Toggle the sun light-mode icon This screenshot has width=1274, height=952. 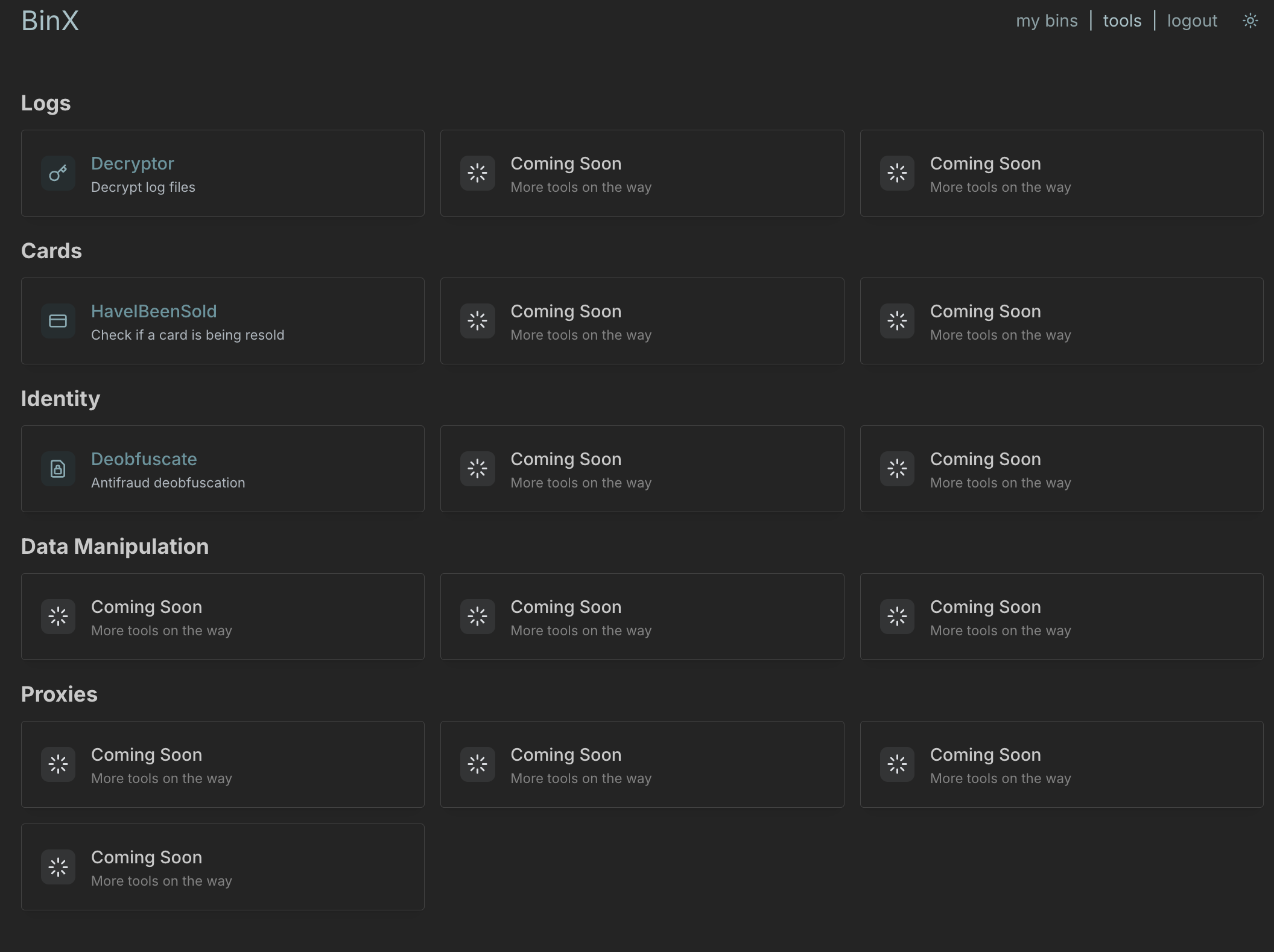pyautogui.click(x=1250, y=21)
